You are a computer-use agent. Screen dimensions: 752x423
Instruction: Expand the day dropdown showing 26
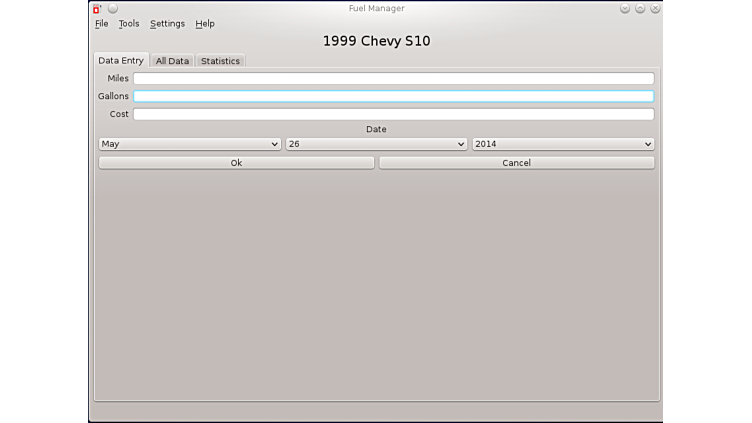pyautogui.click(x=376, y=144)
